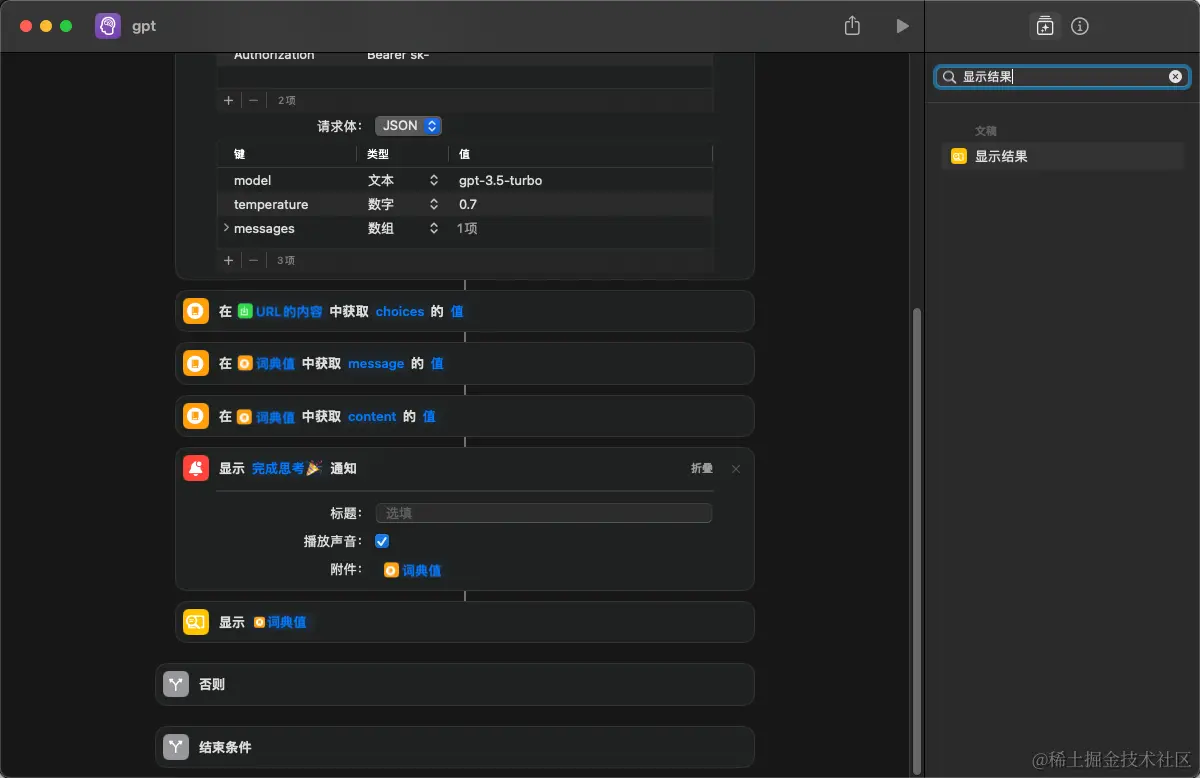1200x778 pixels.
Task: Add a new header row
Action: tap(228, 100)
